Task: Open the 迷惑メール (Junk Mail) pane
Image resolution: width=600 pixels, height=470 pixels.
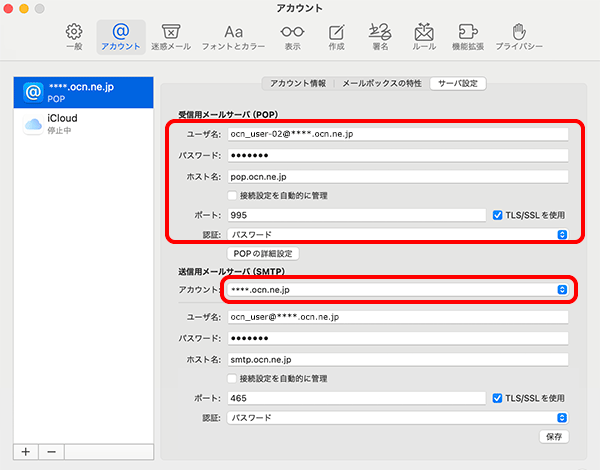Action: coord(171,37)
